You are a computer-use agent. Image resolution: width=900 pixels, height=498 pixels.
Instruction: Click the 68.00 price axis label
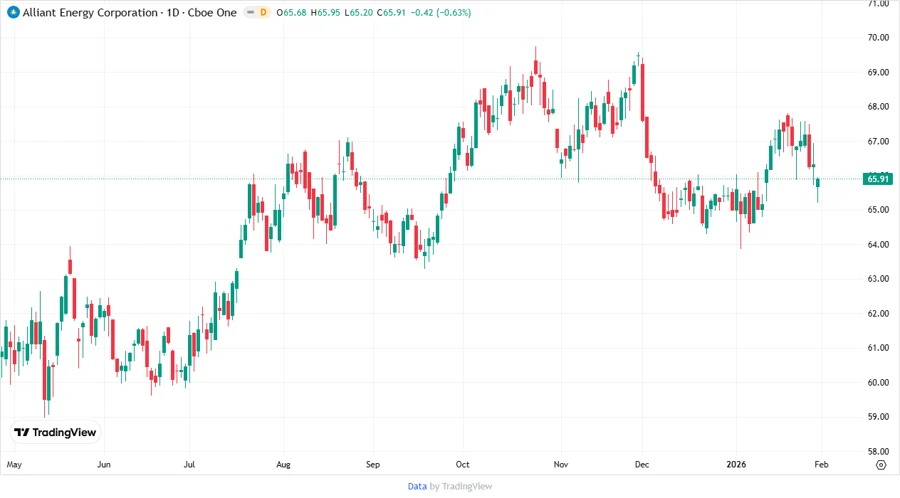coord(878,107)
